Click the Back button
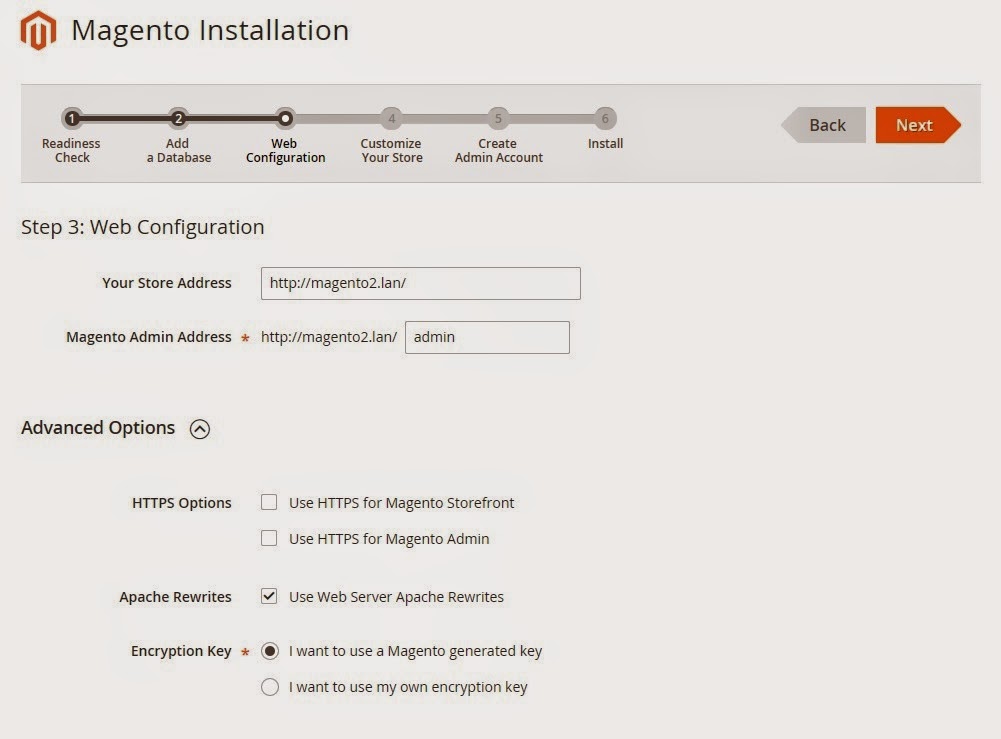 [824, 125]
